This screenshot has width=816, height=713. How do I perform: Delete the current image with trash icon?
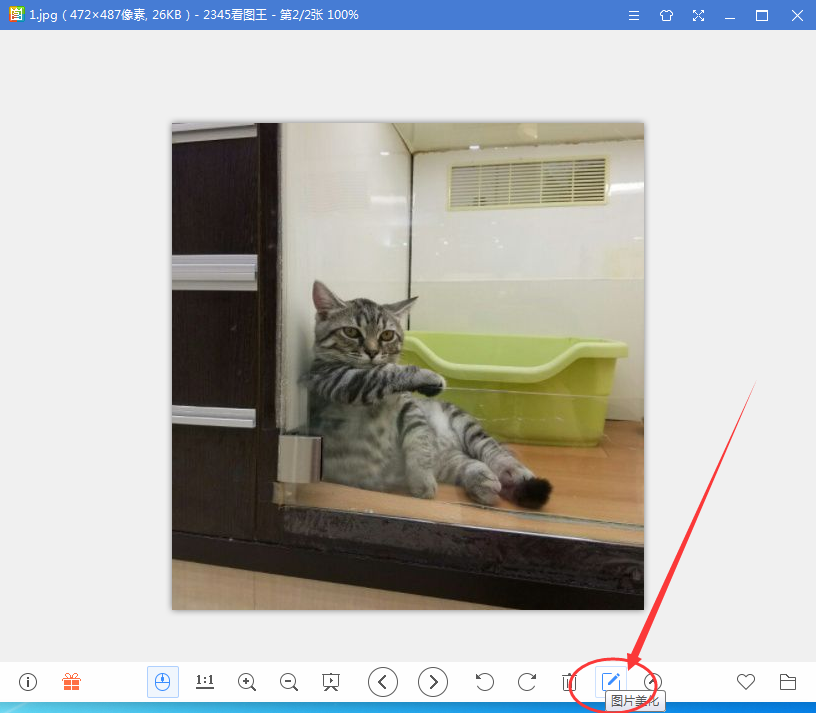coord(569,682)
